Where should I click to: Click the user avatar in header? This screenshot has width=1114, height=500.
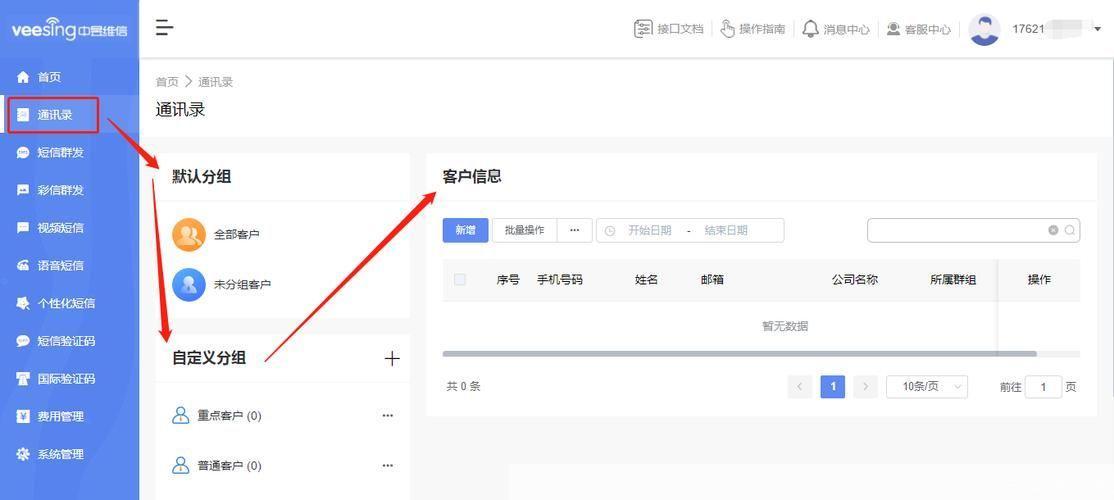point(984,29)
